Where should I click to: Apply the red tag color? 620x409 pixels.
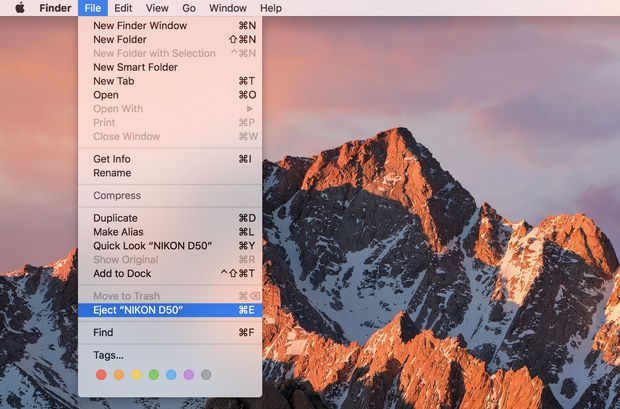point(100,375)
